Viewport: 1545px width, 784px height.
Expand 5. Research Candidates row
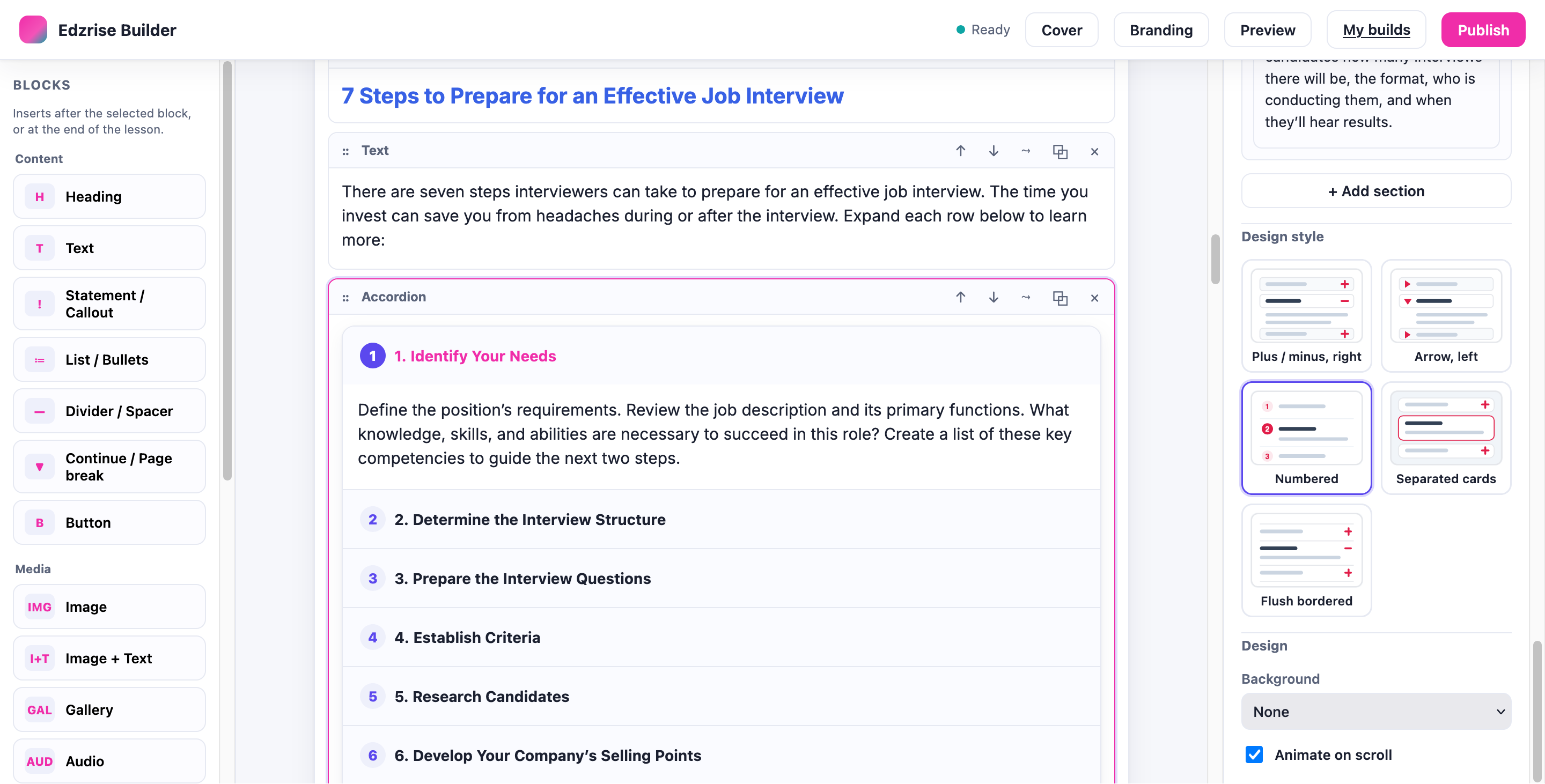pos(721,697)
